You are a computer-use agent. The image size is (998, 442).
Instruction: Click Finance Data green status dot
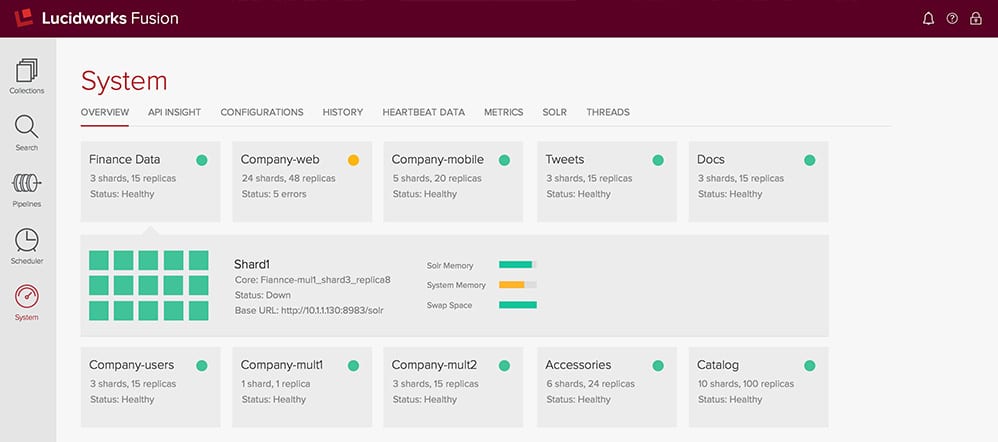202,160
